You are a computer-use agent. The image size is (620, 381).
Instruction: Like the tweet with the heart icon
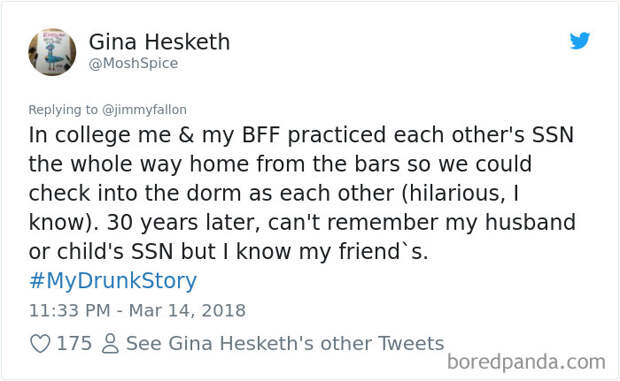[x=40, y=343]
